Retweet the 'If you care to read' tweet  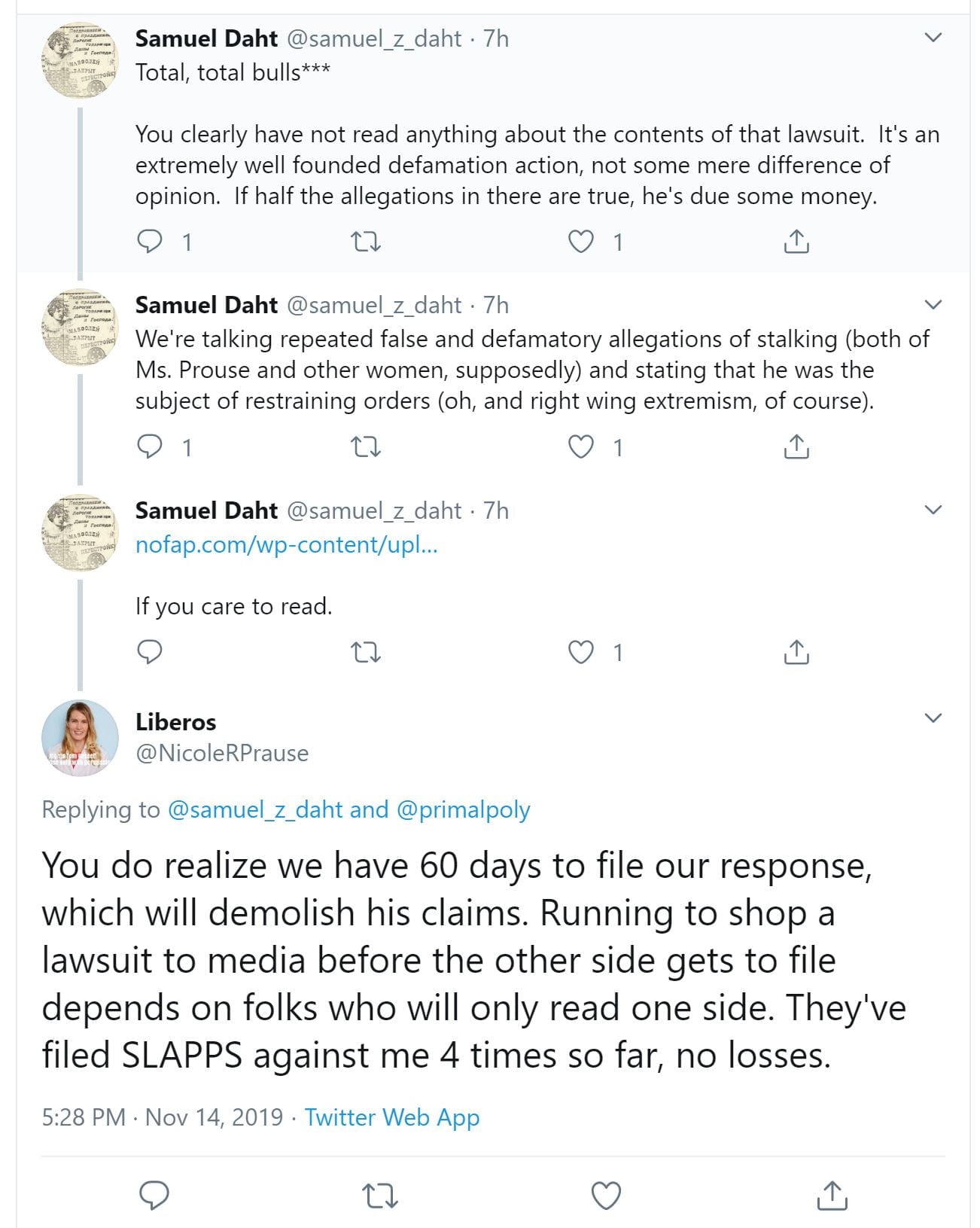pyautogui.click(x=367, y=652)
